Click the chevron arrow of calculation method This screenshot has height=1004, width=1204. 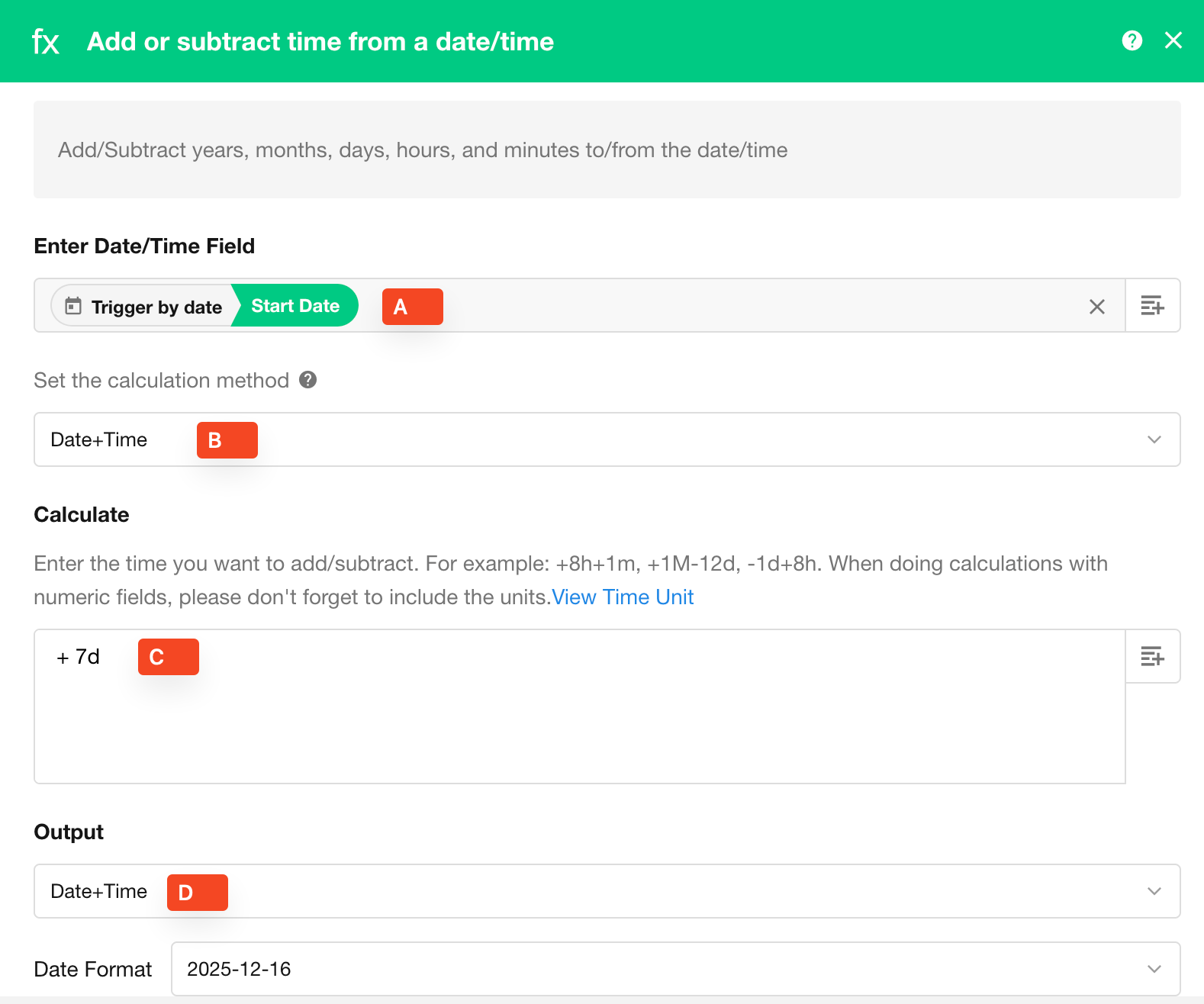1154,439
